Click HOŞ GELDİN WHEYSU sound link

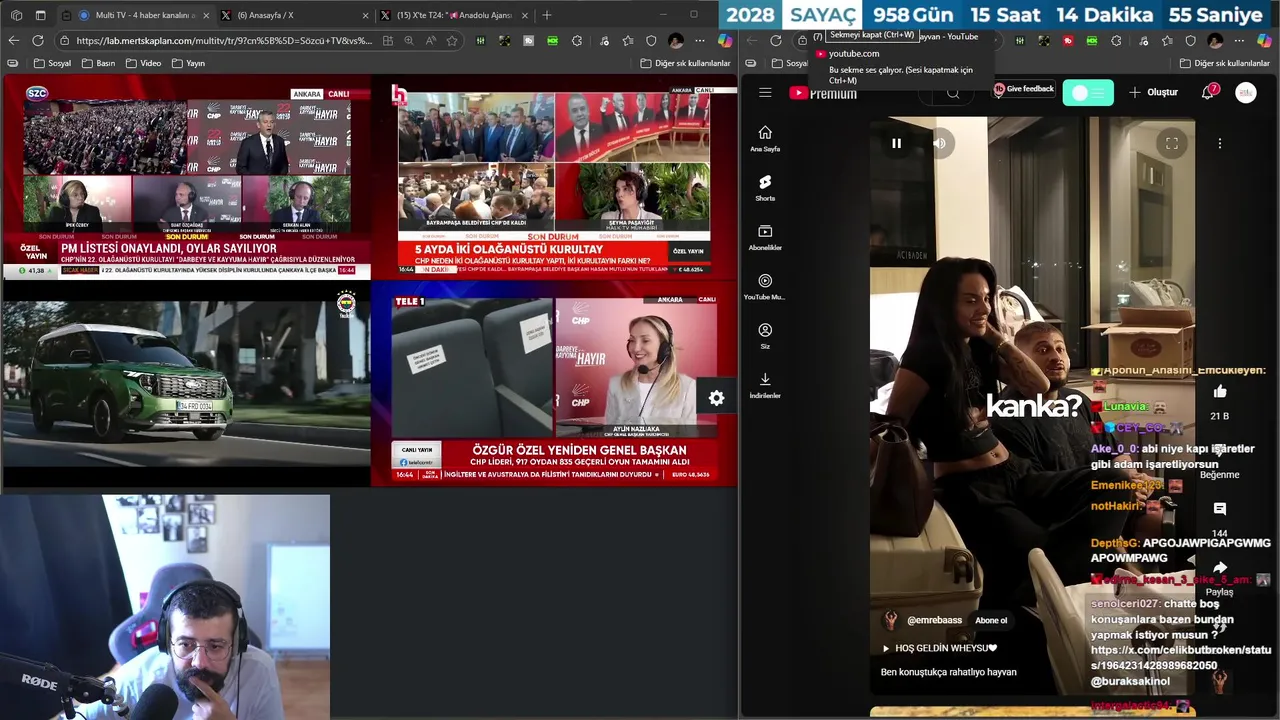(x=945, y=648)
